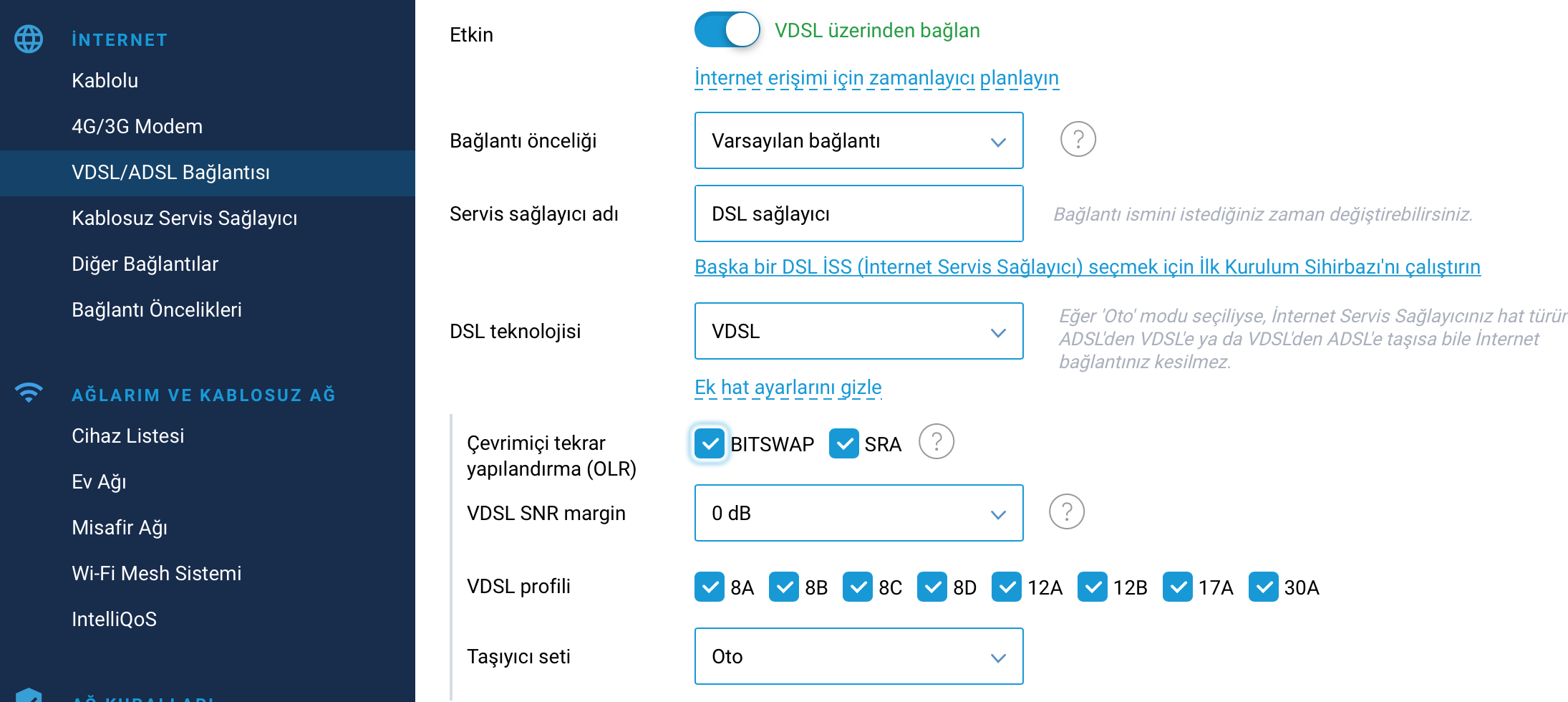
Task: Go to Wi-Fi Mesh Sistemi menu item
Action: (x=156, y=573)
